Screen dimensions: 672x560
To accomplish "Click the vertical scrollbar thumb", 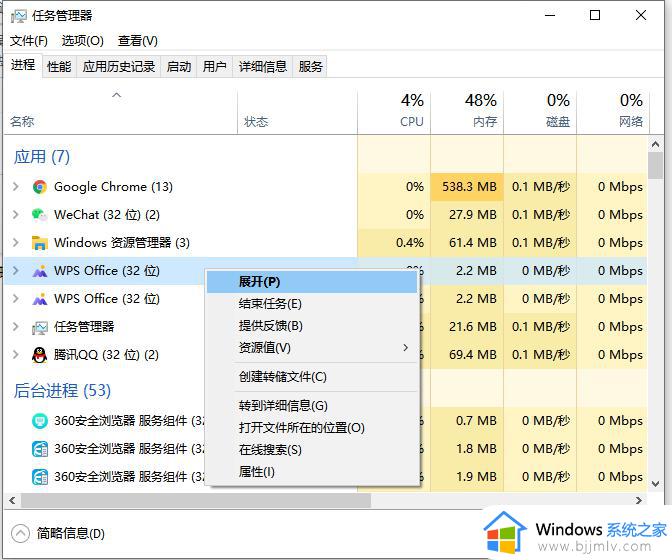I will click(x=655, y=166).
